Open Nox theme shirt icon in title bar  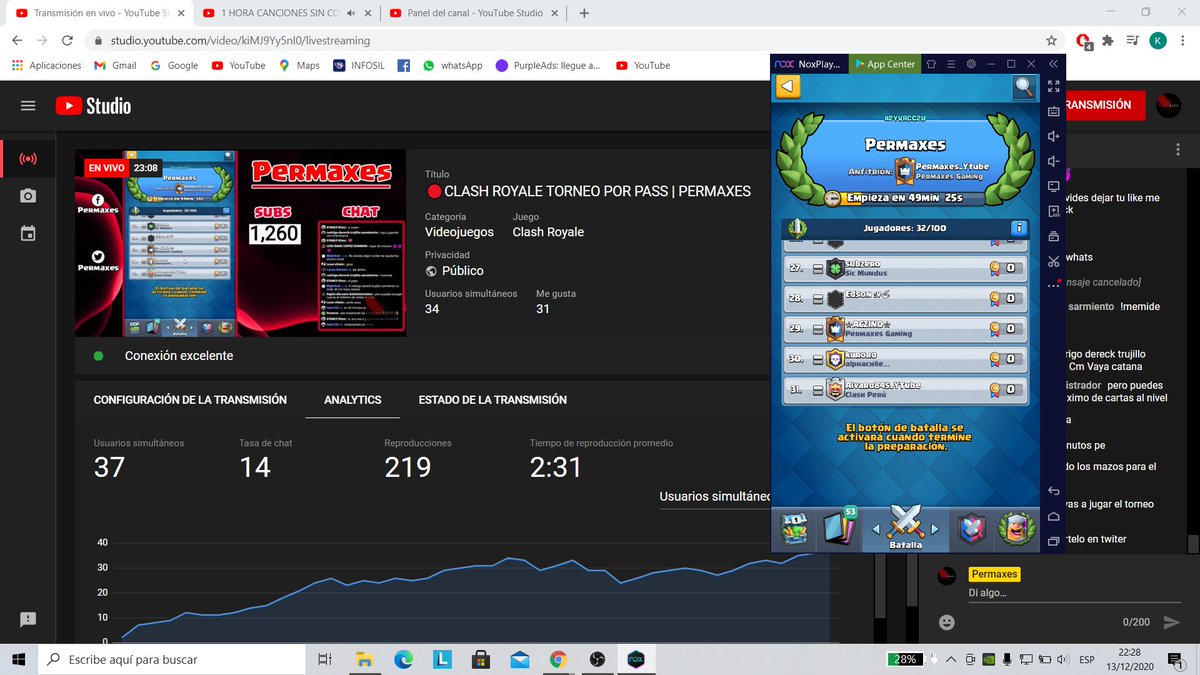pyautogui.click(x=930, y=64)
